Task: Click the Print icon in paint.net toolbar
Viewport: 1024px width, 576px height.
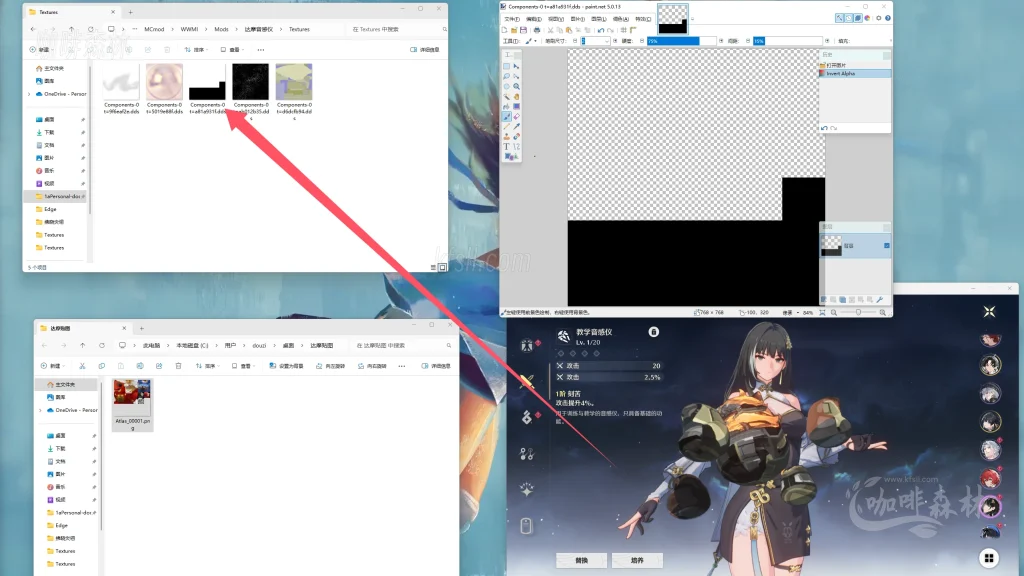Action: point(537,29)
